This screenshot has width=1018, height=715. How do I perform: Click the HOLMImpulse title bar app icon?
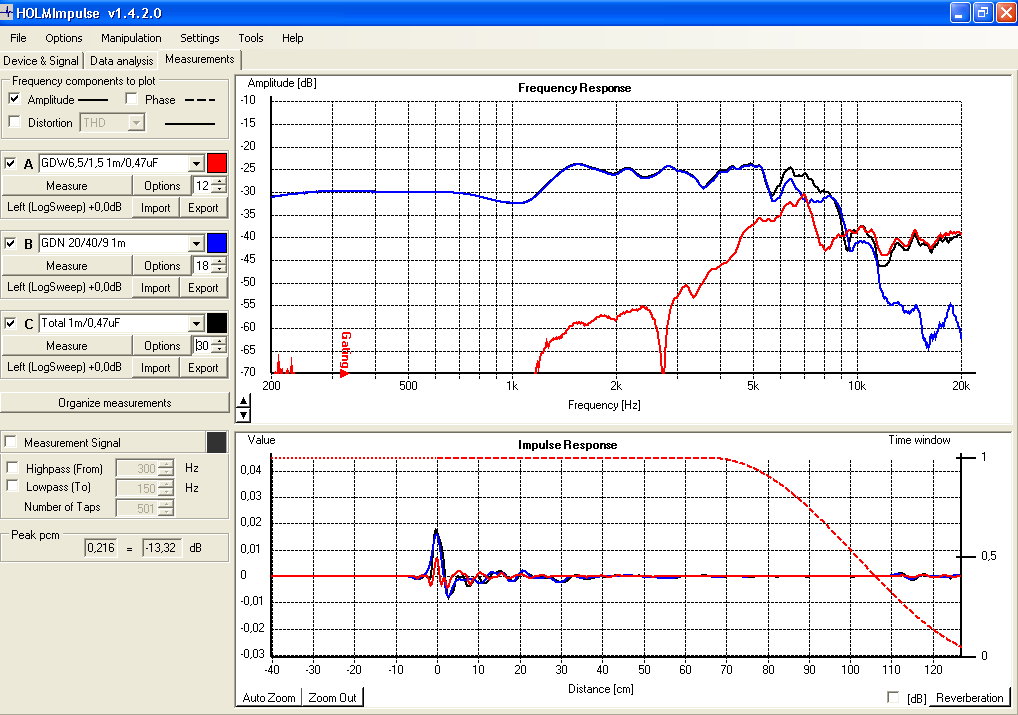6,12
